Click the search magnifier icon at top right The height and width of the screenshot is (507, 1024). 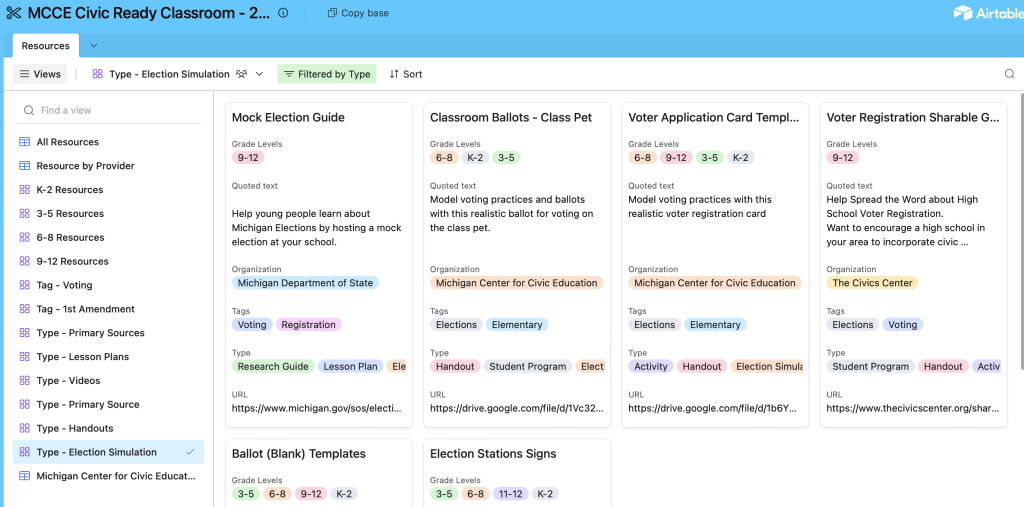(1010, 74)
